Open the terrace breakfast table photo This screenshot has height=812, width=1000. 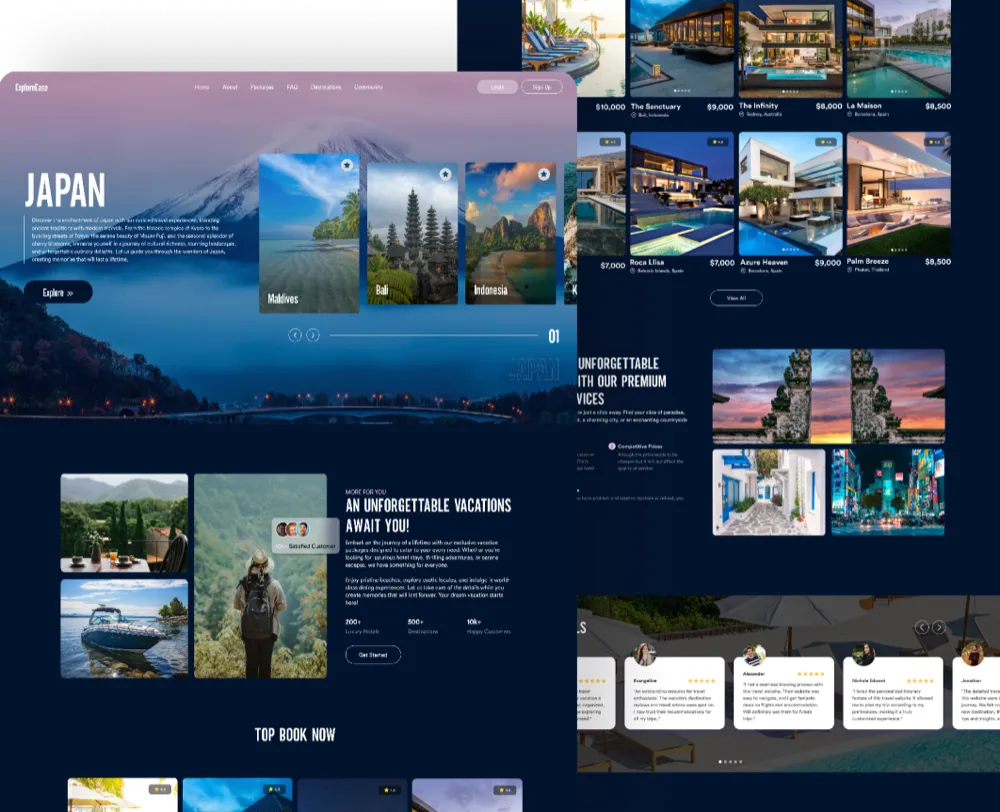(124, 523)
